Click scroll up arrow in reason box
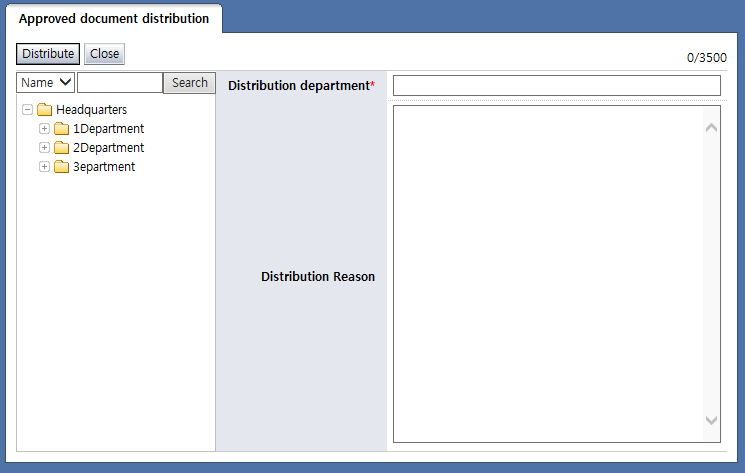This screenshot has height=473, width=745. [711, 127]
